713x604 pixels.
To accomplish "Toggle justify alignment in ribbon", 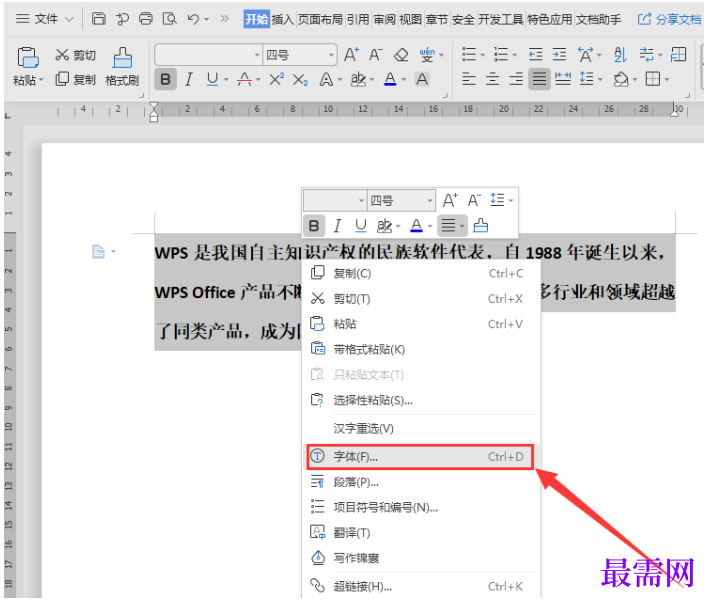I will click(x=539, y=80).
